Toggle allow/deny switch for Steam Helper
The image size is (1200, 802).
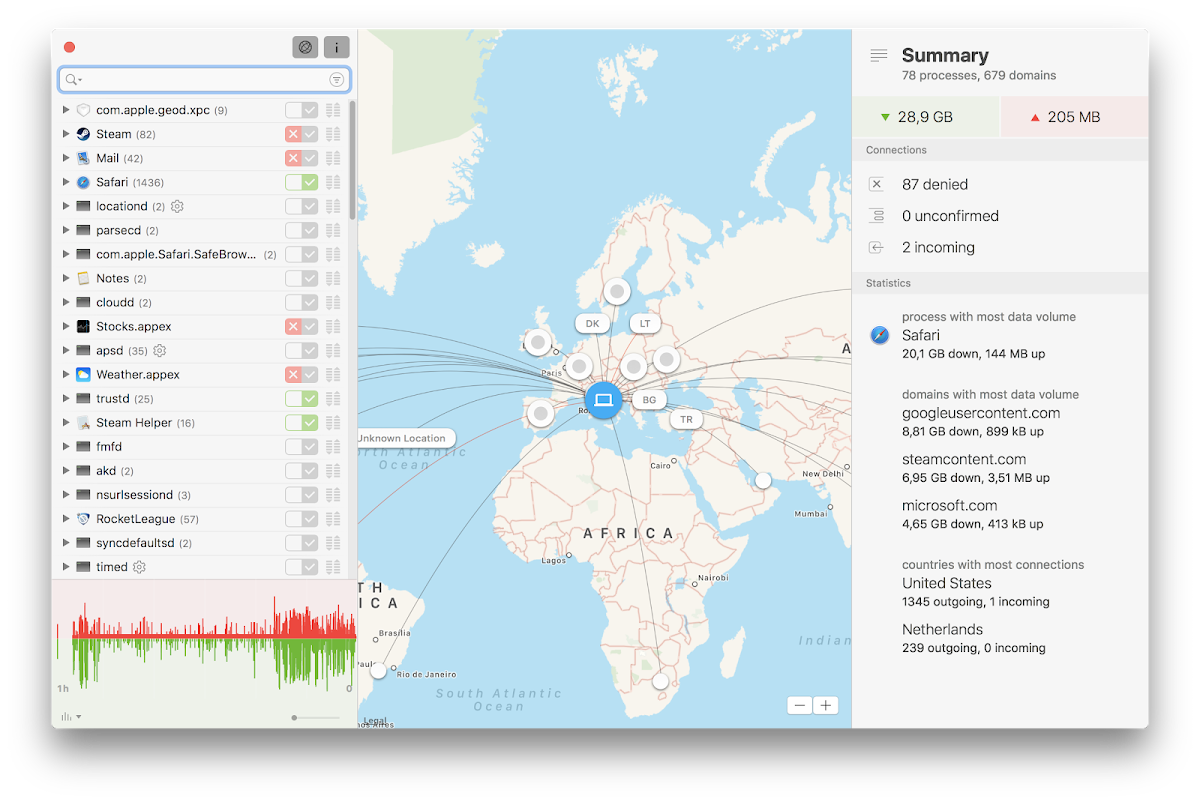click(x=301, y=423)
